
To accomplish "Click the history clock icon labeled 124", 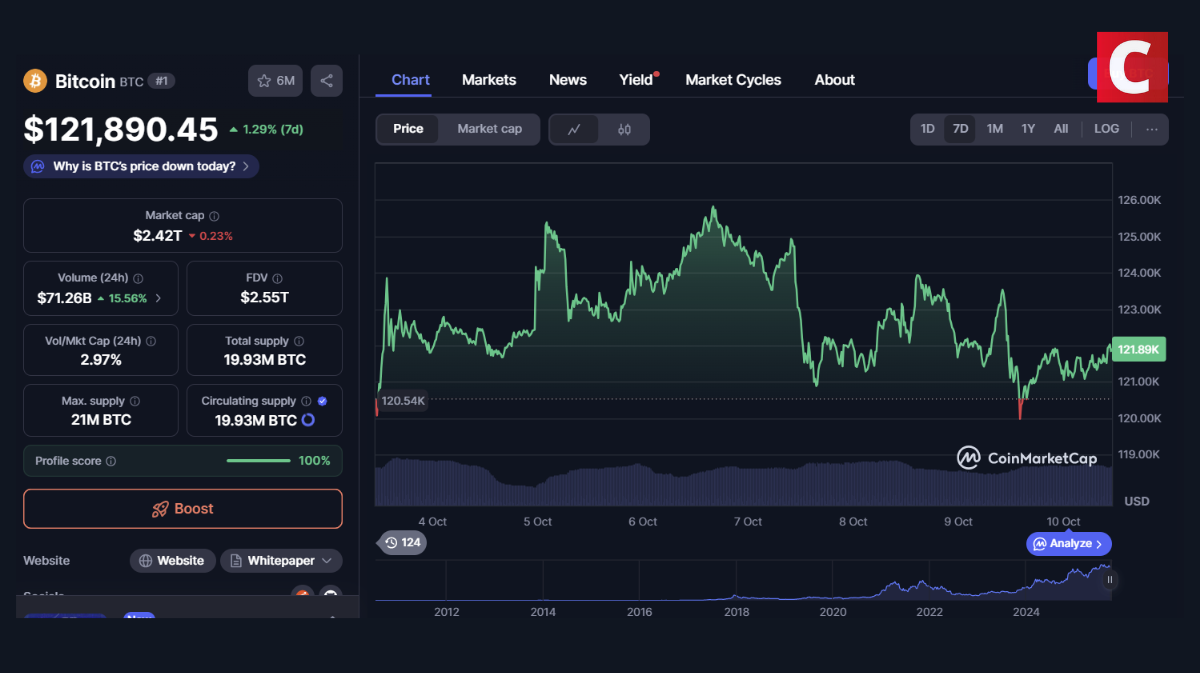I will (x=400, y=543).
